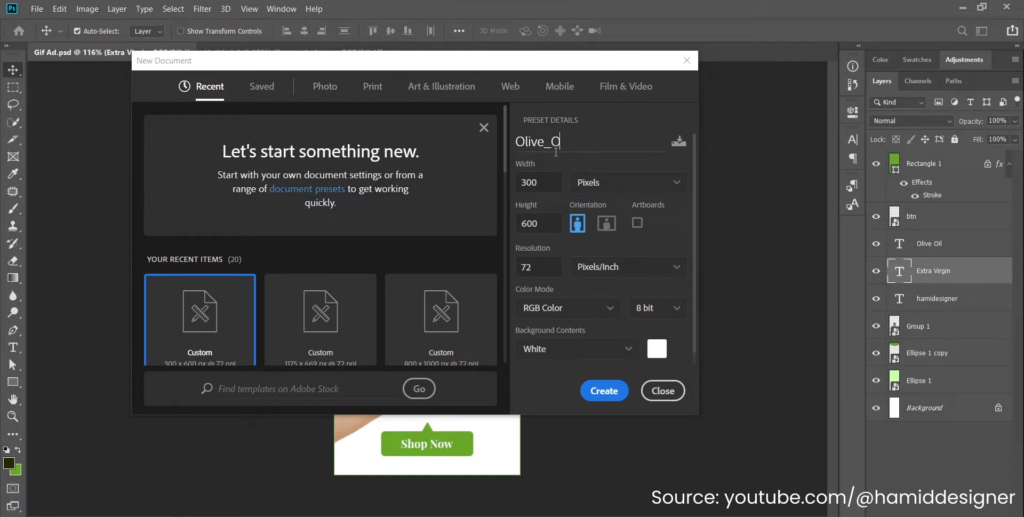Click the Search icon in top right
Screen dimensions: 1024x517
pyautogui.click(x=962, y=31)
